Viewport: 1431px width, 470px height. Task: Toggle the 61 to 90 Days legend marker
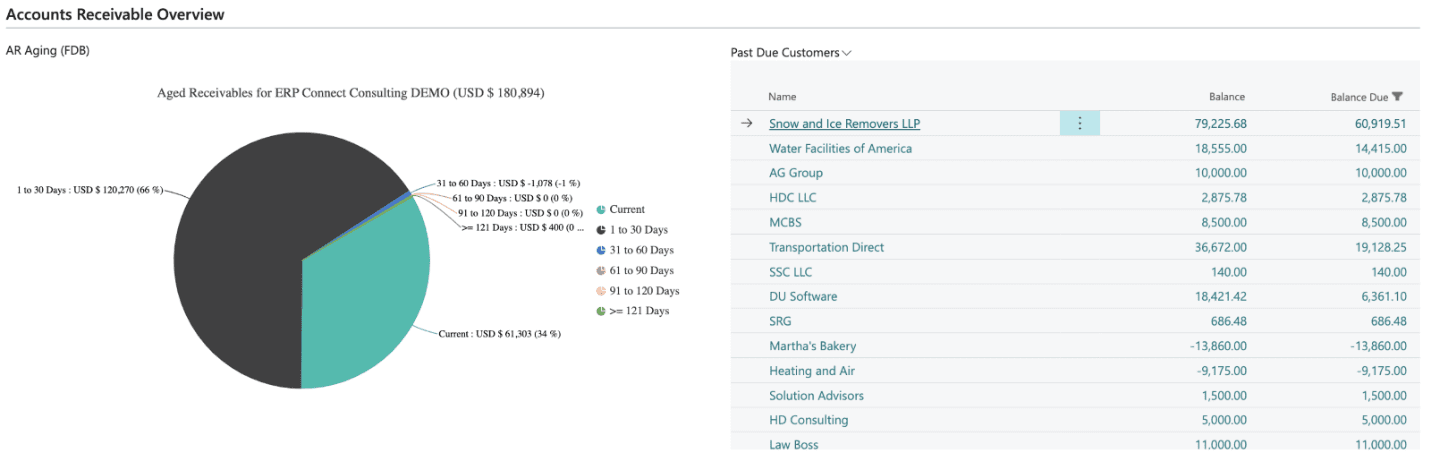click(601, 271)
